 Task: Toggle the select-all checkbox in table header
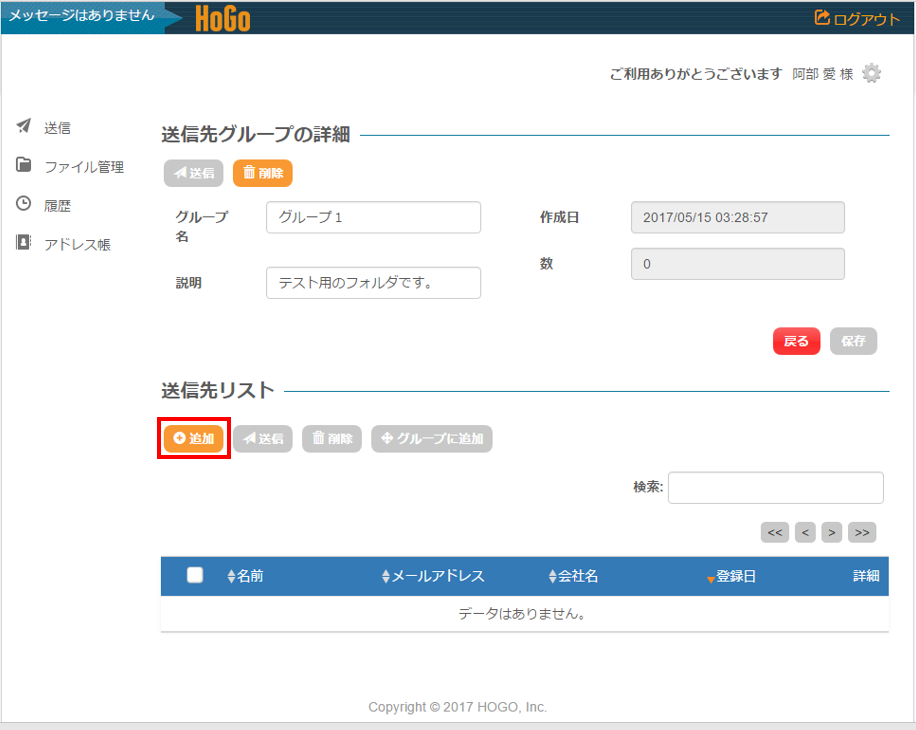coord(195,575)
